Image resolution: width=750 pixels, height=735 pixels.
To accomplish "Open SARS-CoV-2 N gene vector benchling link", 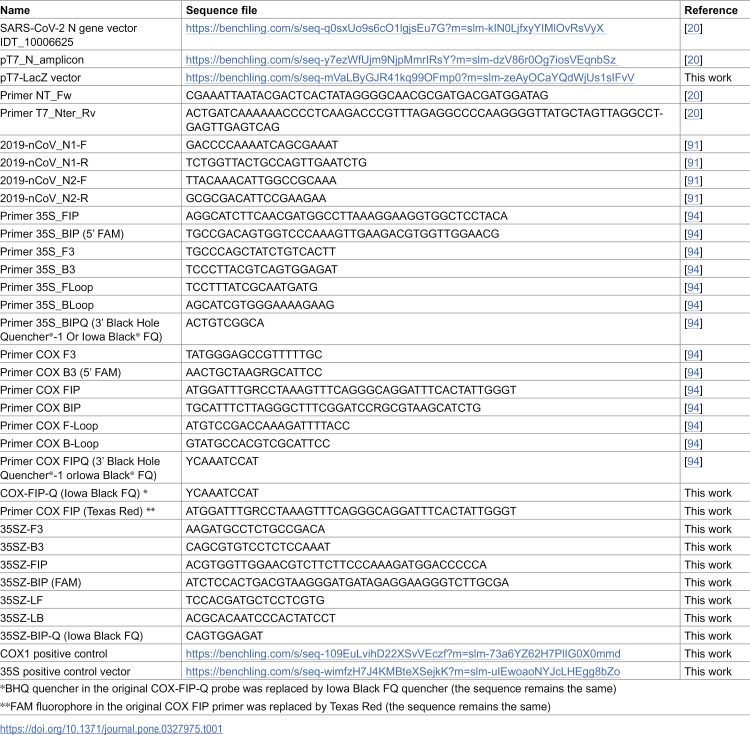I will point(395,28).
